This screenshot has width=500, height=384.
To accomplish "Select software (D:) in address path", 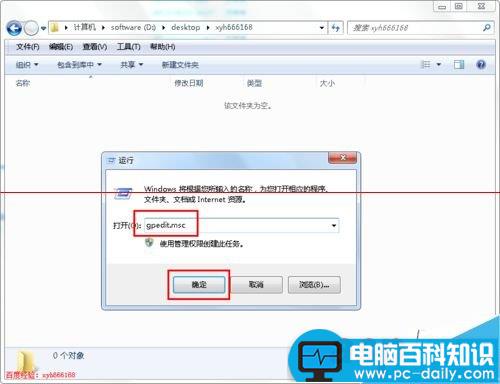I will tap(133, 27).
